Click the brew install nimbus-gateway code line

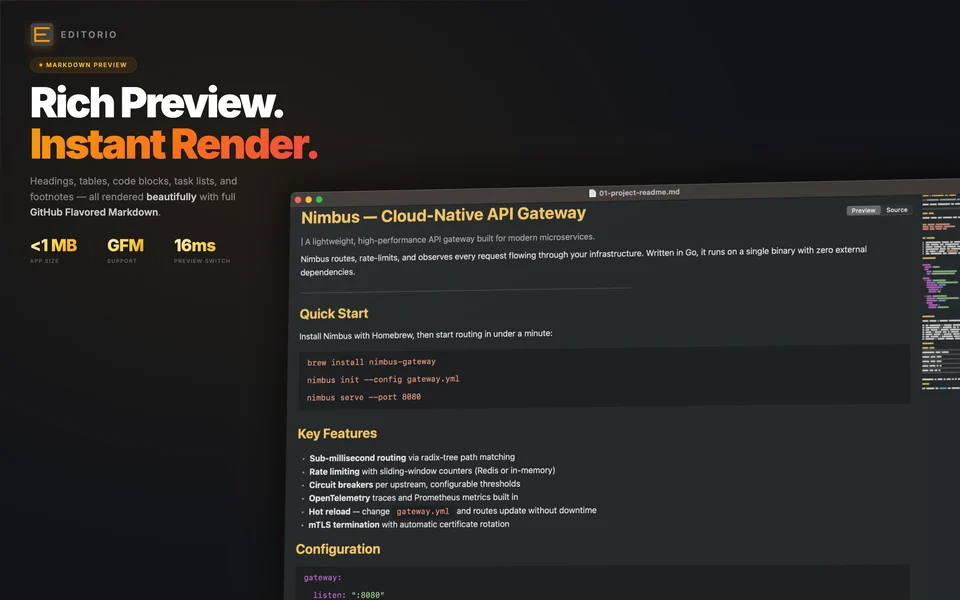pos(371,362)
